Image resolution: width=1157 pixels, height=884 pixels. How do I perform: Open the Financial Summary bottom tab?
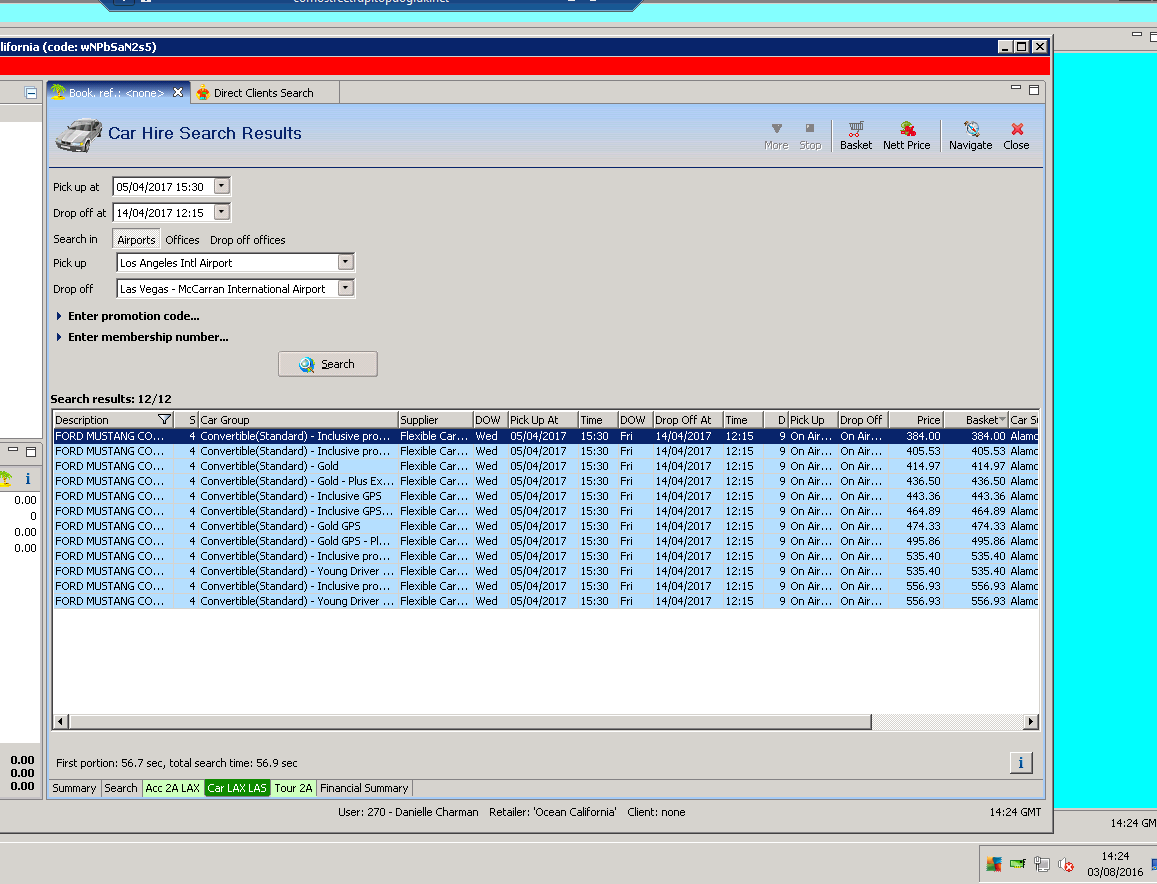coord(364,788)
